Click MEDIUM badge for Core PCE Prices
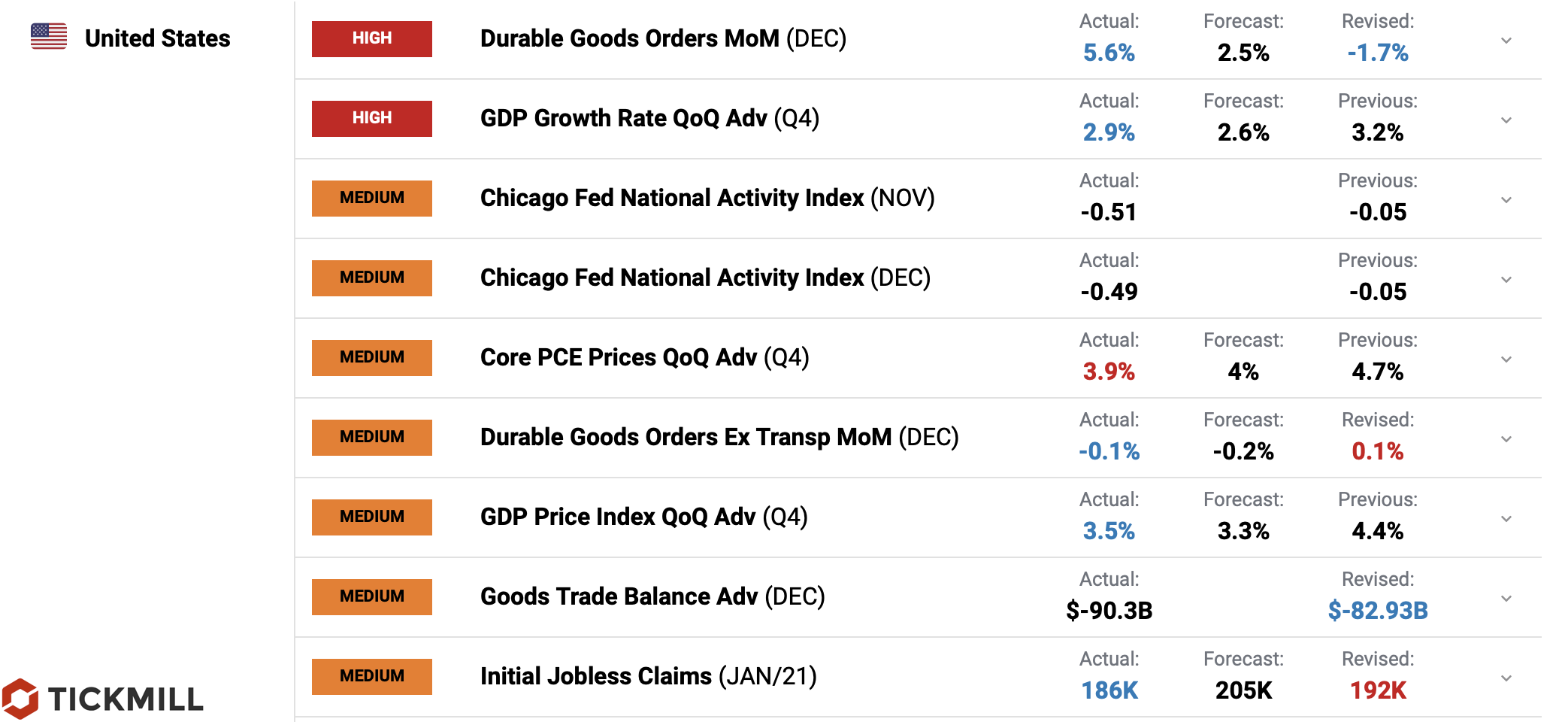Screen dimensions: 1568x722 point(372,357)
